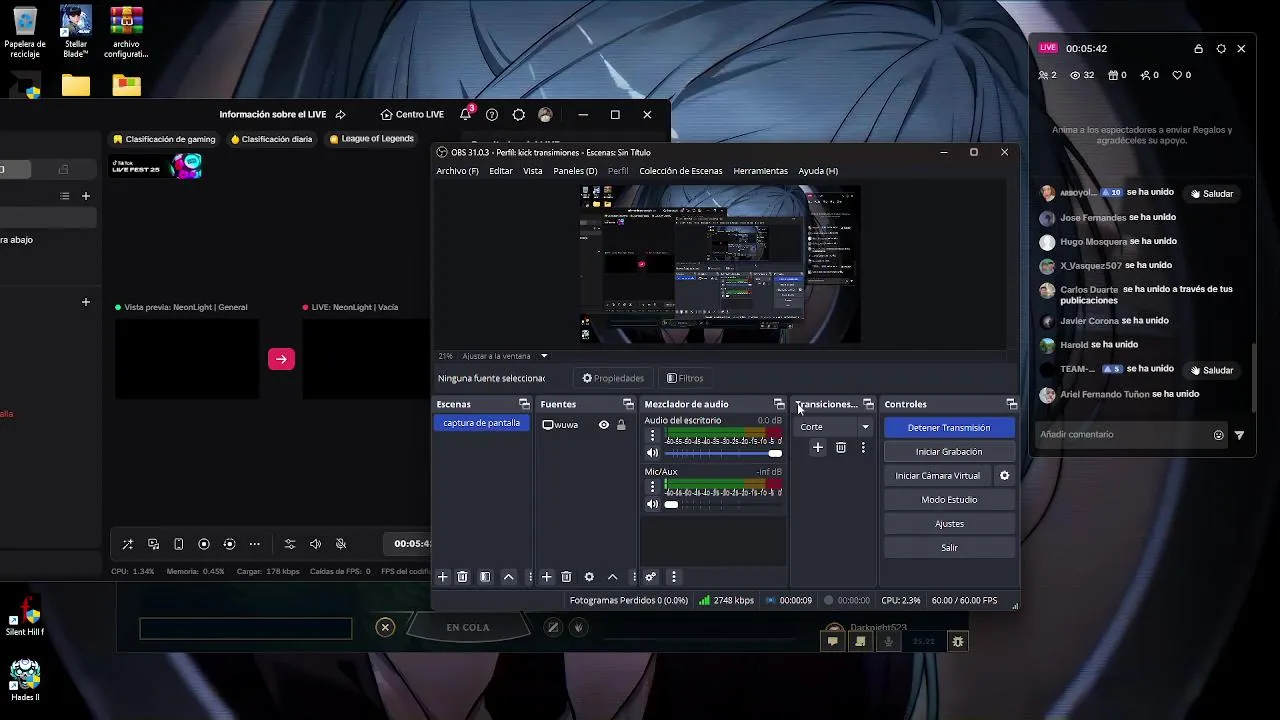This screenshot has width=1280, height=720.
Task: Mute Mic/Aux speaker icon
Action: pyautogui.click(x=653, y=504)
